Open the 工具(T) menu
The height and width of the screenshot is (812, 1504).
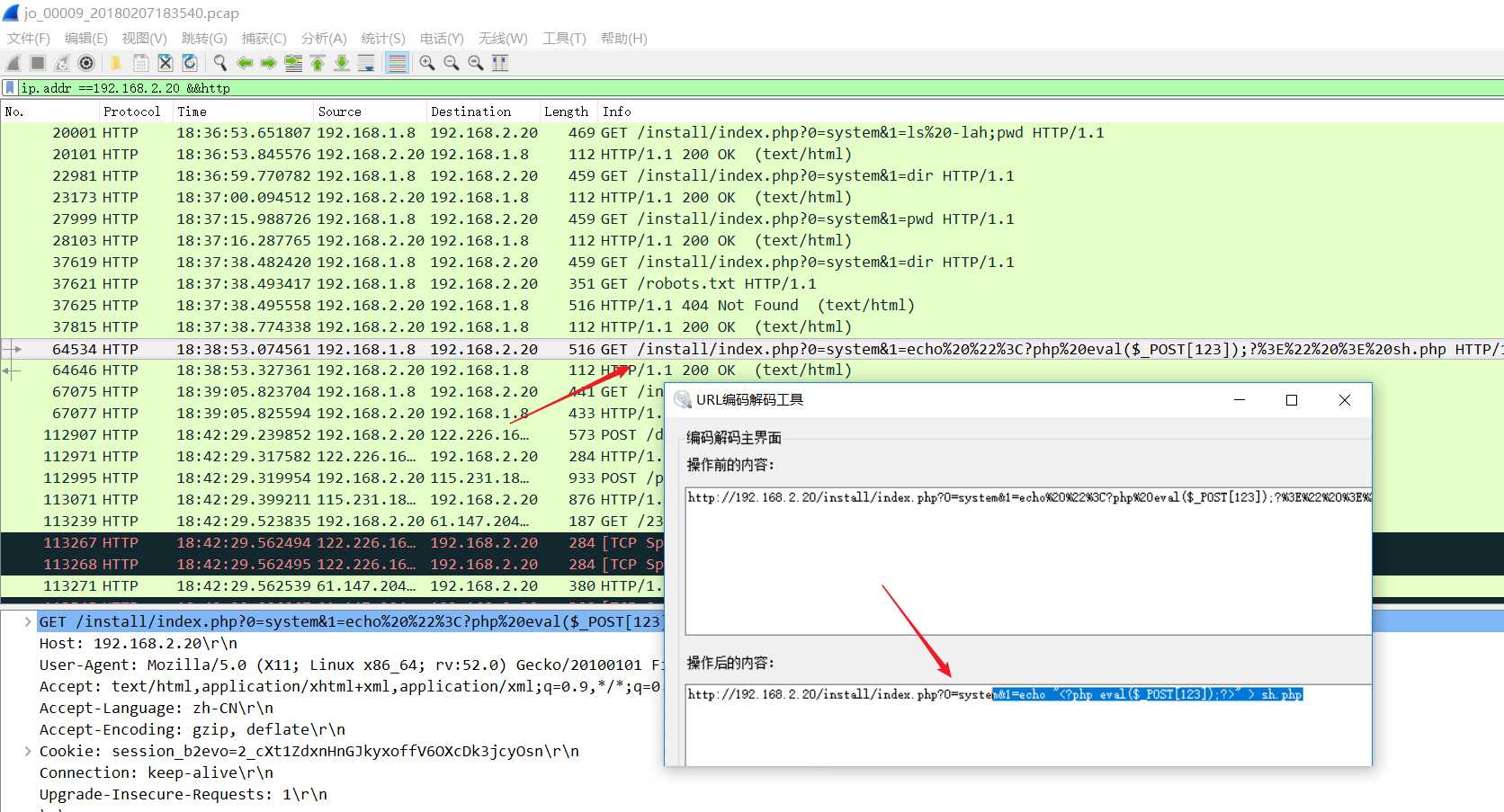pyautogui.click(x=564, y=38)
